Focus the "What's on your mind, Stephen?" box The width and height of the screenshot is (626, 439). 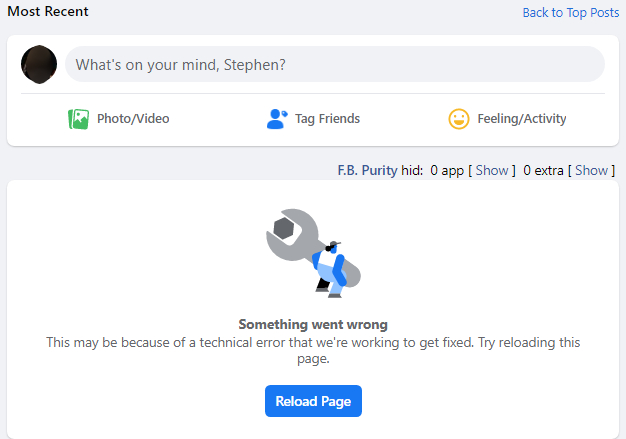335,64
